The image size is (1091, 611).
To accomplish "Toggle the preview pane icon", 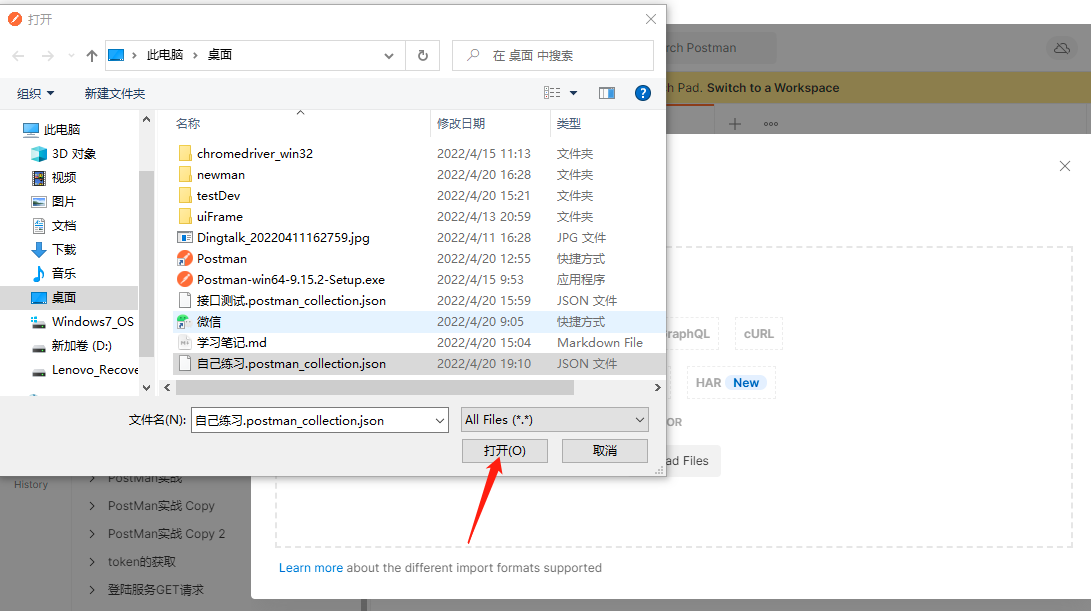I will 607,93.
